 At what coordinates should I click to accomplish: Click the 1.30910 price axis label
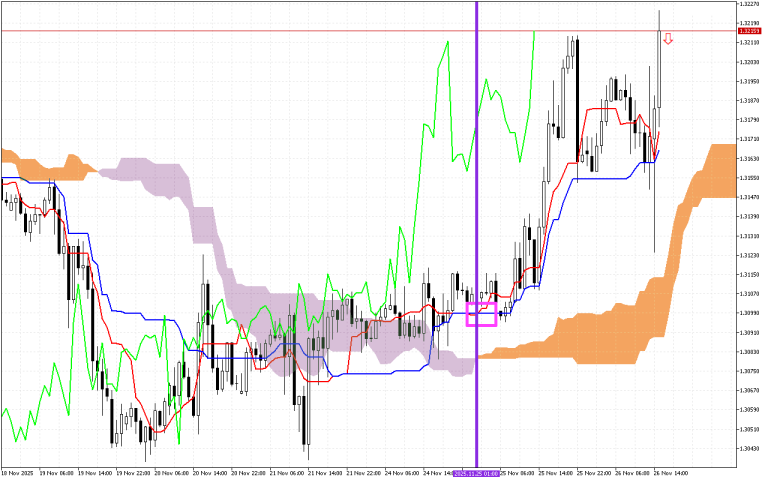(749, 333)
